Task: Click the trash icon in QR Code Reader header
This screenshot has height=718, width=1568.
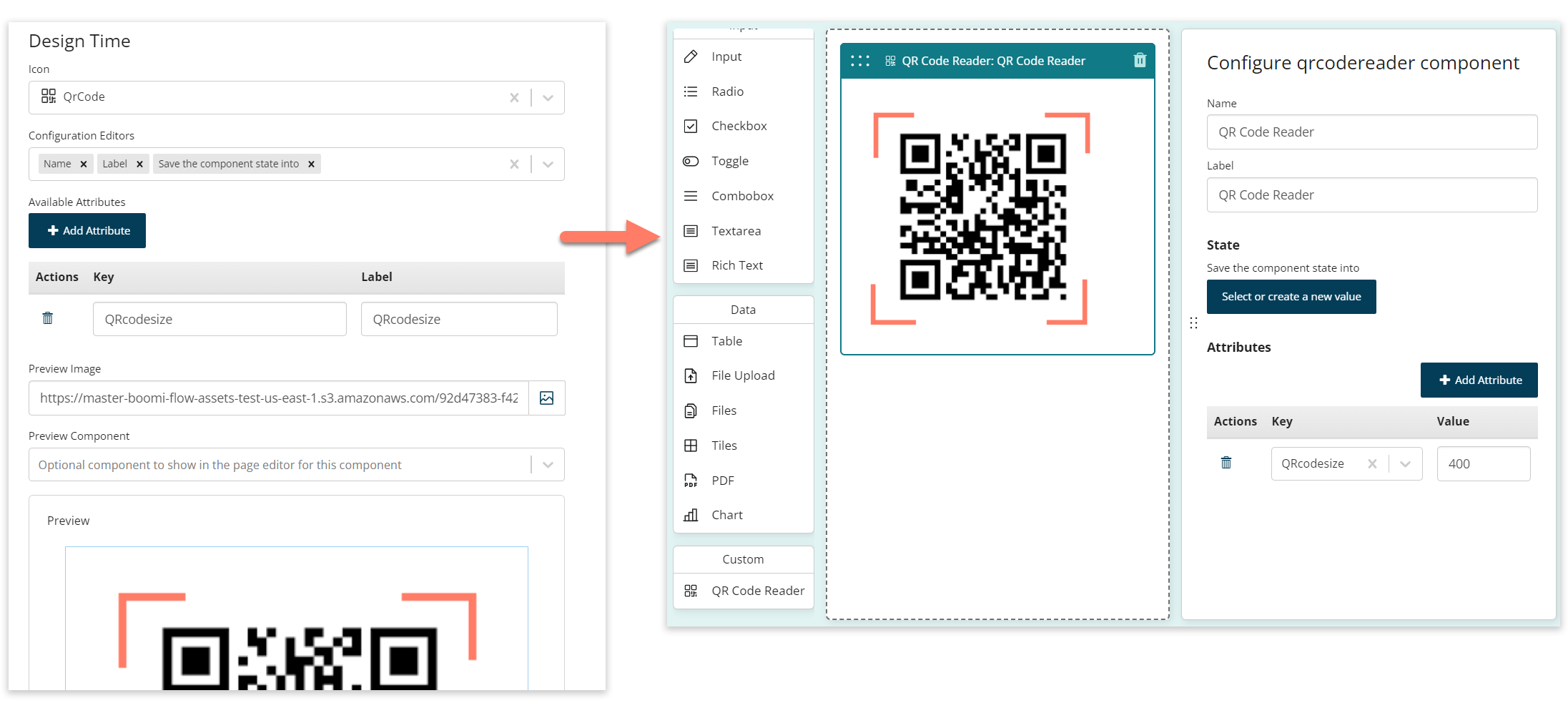Action: coord(1140,61)
